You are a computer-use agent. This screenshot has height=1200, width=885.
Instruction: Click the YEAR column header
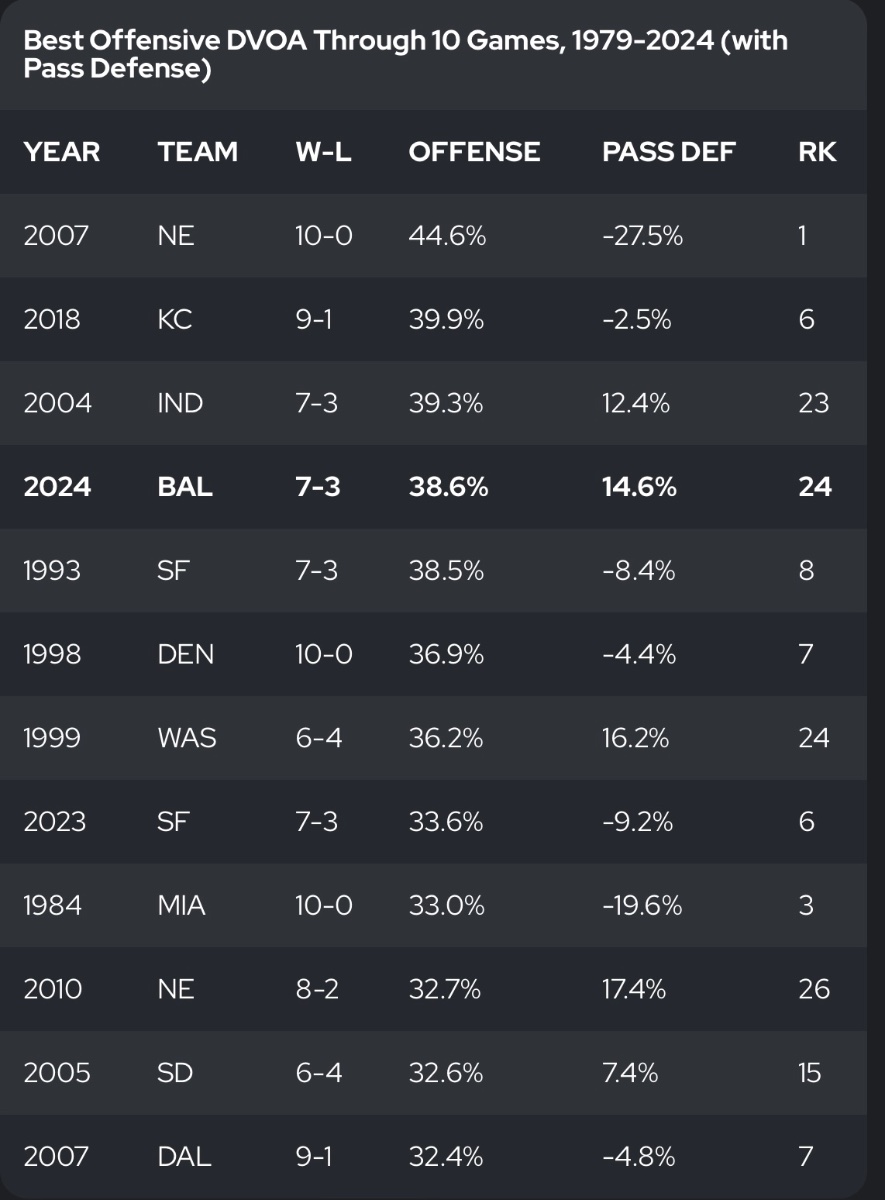[62, 152]
